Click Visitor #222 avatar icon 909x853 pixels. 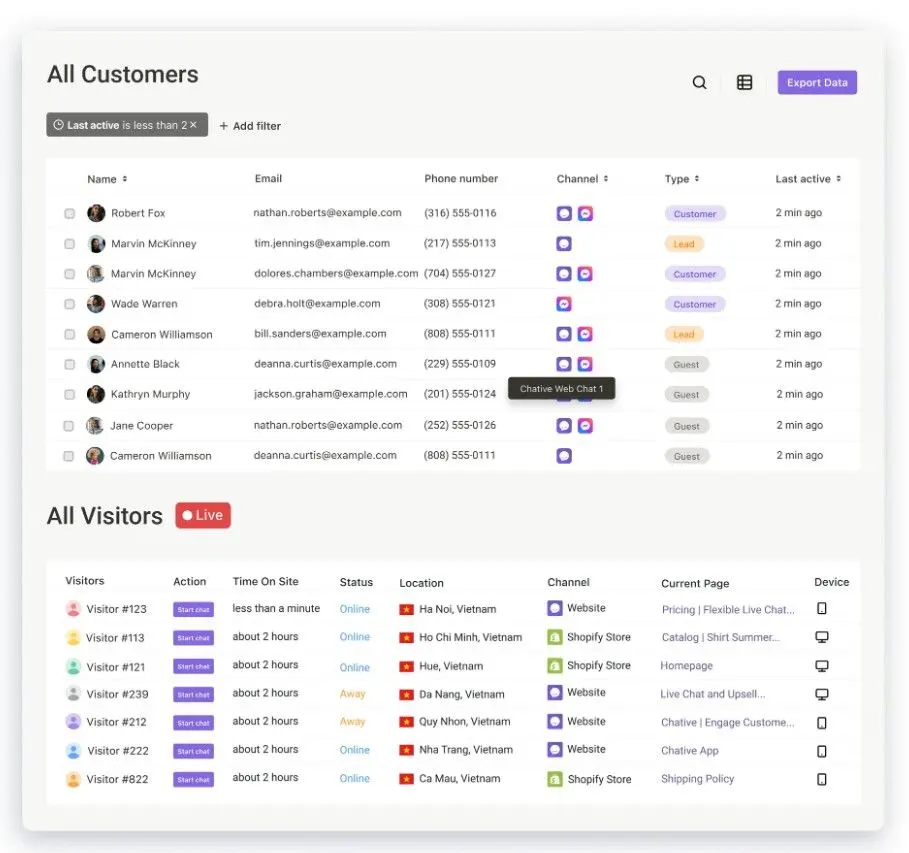[x=74, y=751]
